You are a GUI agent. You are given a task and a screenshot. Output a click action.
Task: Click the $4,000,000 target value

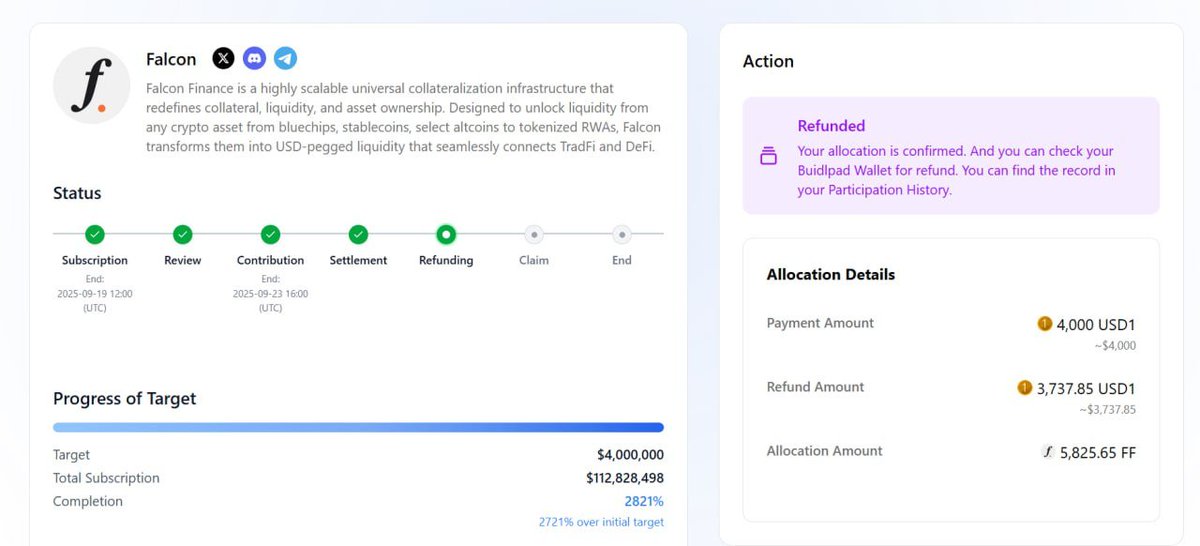(x=630, y=455)
